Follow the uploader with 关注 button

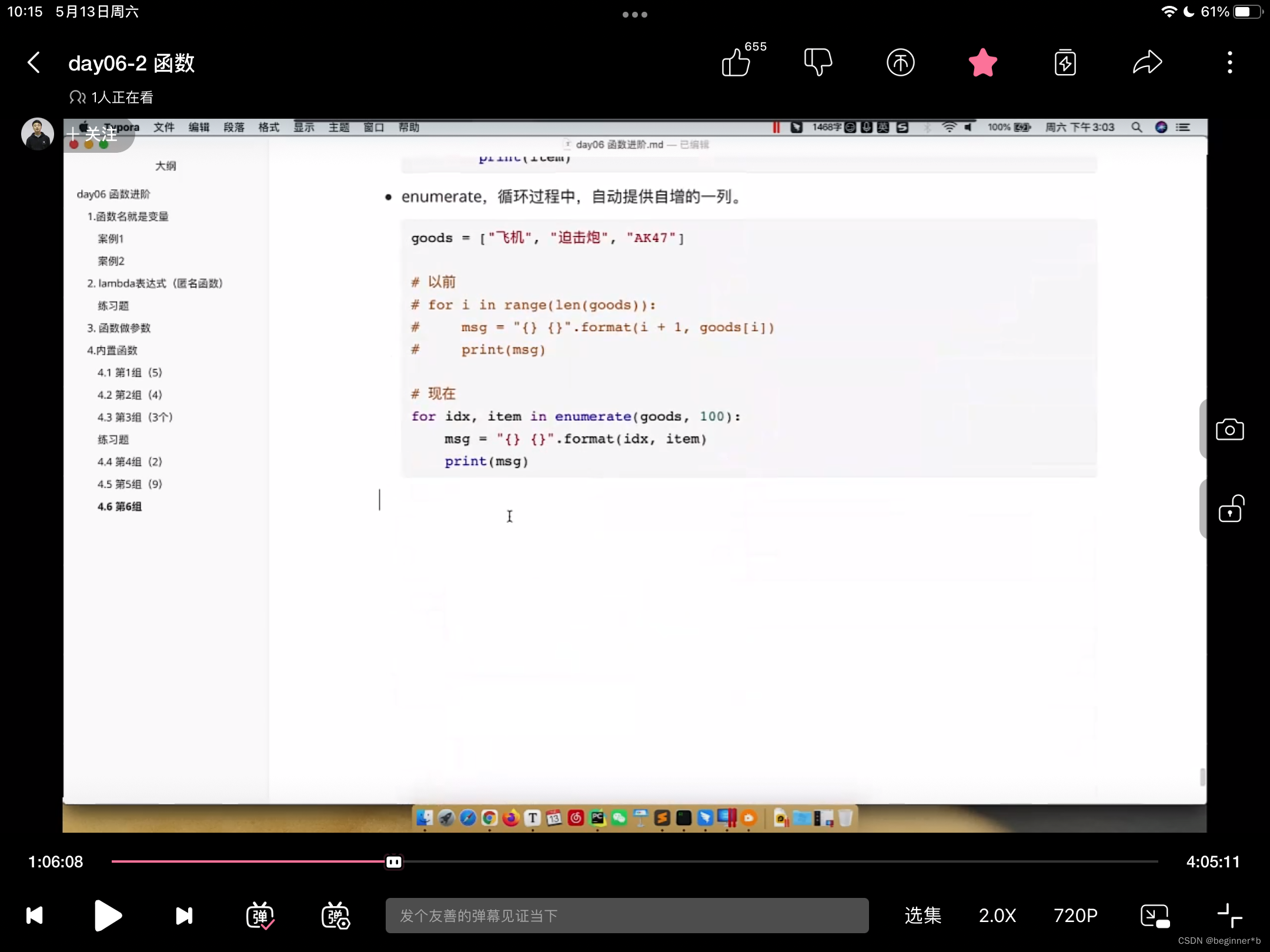(x=94, y=134)
